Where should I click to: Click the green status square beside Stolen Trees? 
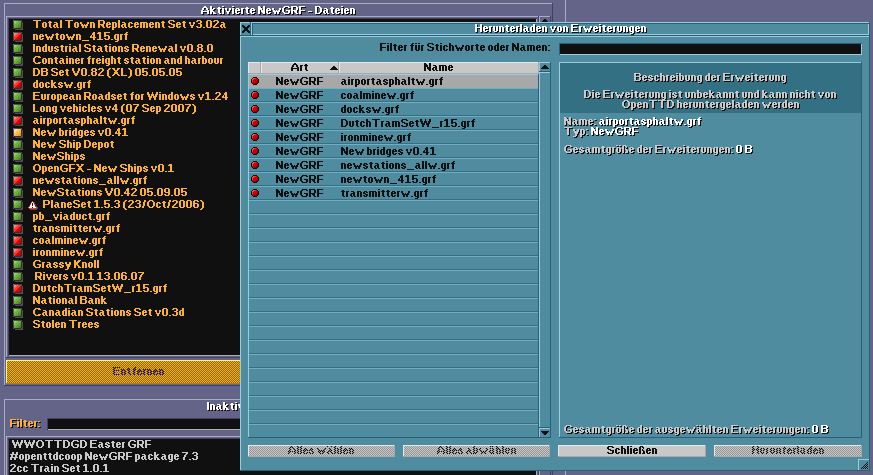point(18,324)
